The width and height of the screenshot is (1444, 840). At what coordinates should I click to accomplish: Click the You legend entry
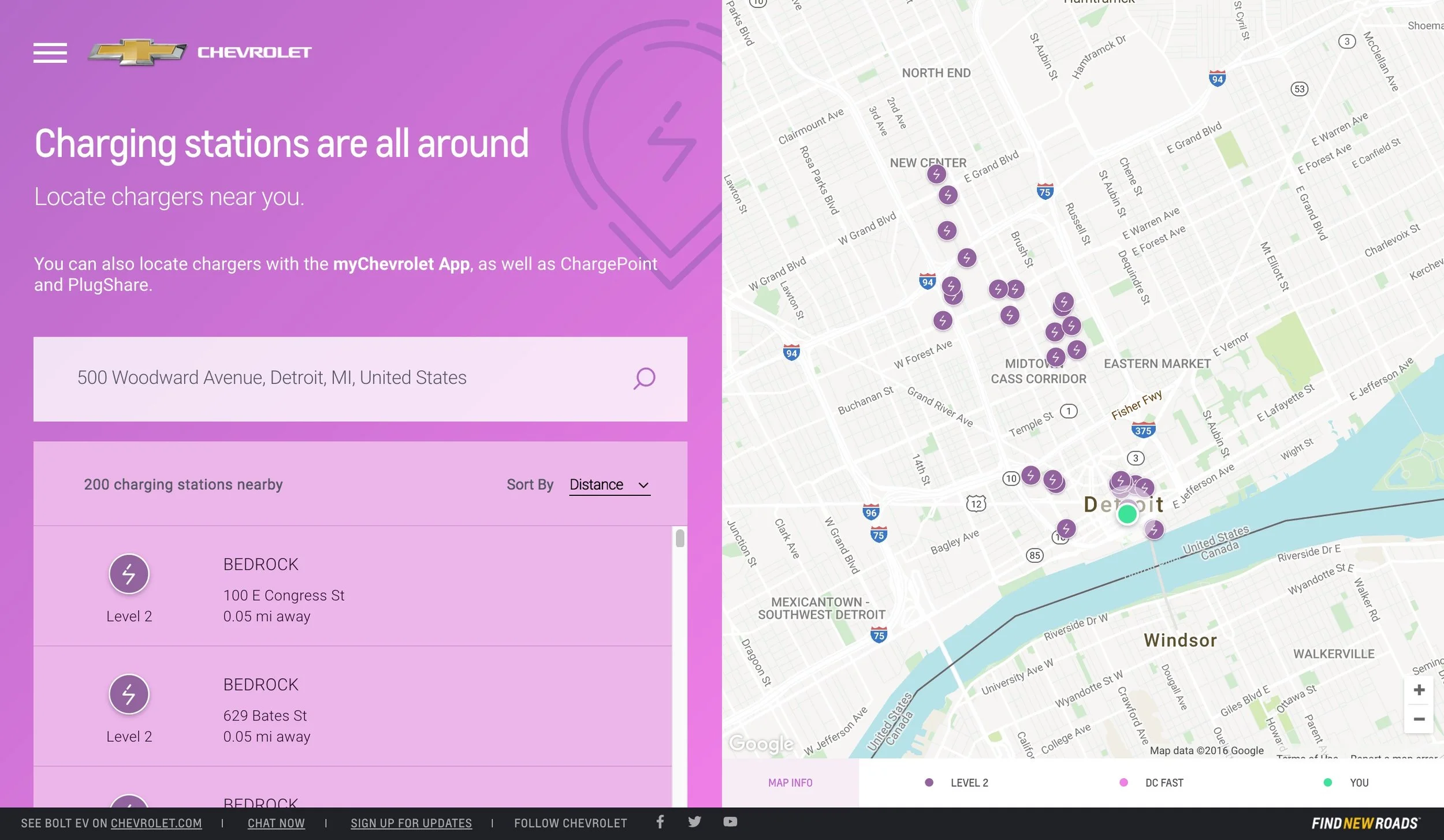point(1346,783)
